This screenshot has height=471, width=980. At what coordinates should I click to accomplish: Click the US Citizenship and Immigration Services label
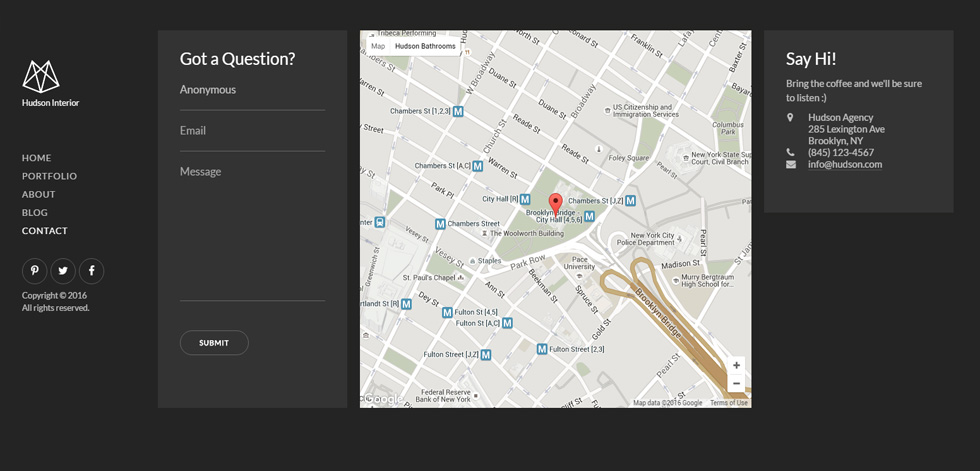click(x=646, y=111)
